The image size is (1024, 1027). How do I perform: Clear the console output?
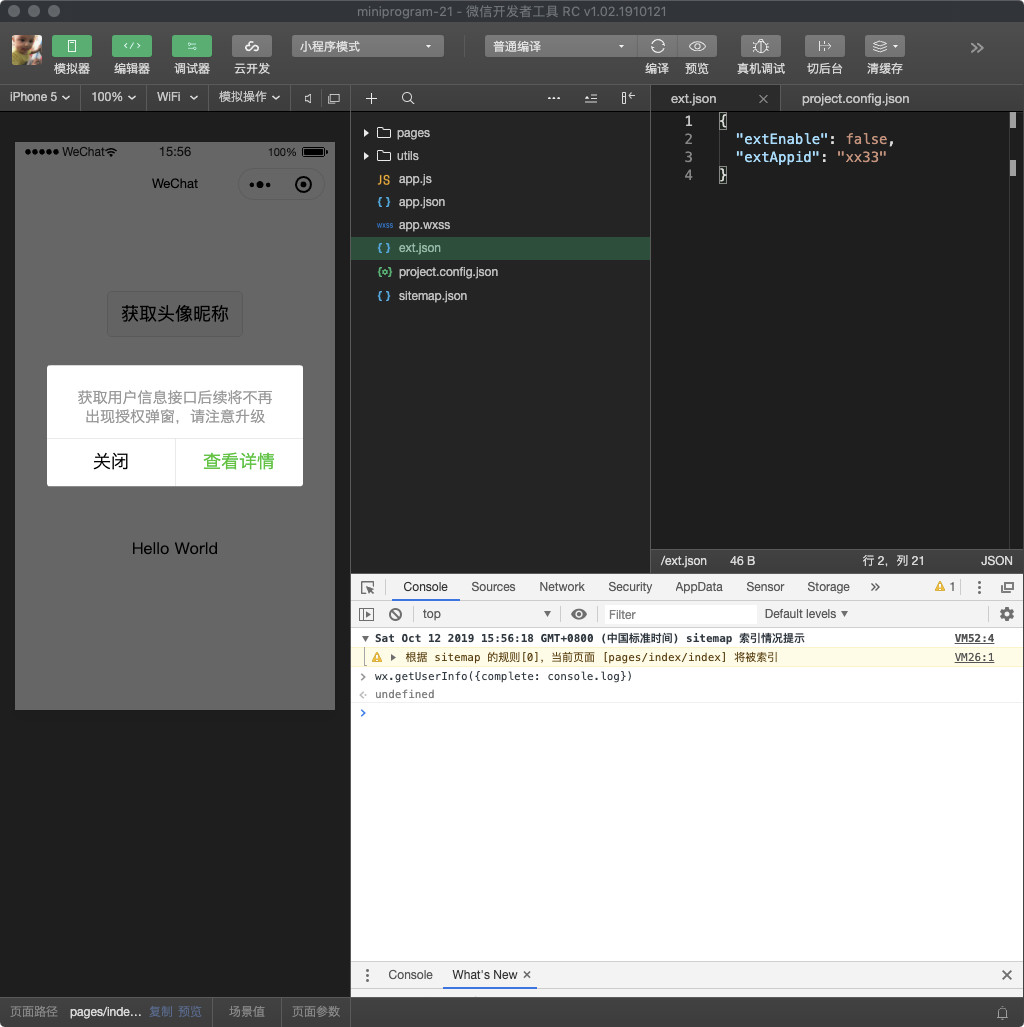coord(396,614)
